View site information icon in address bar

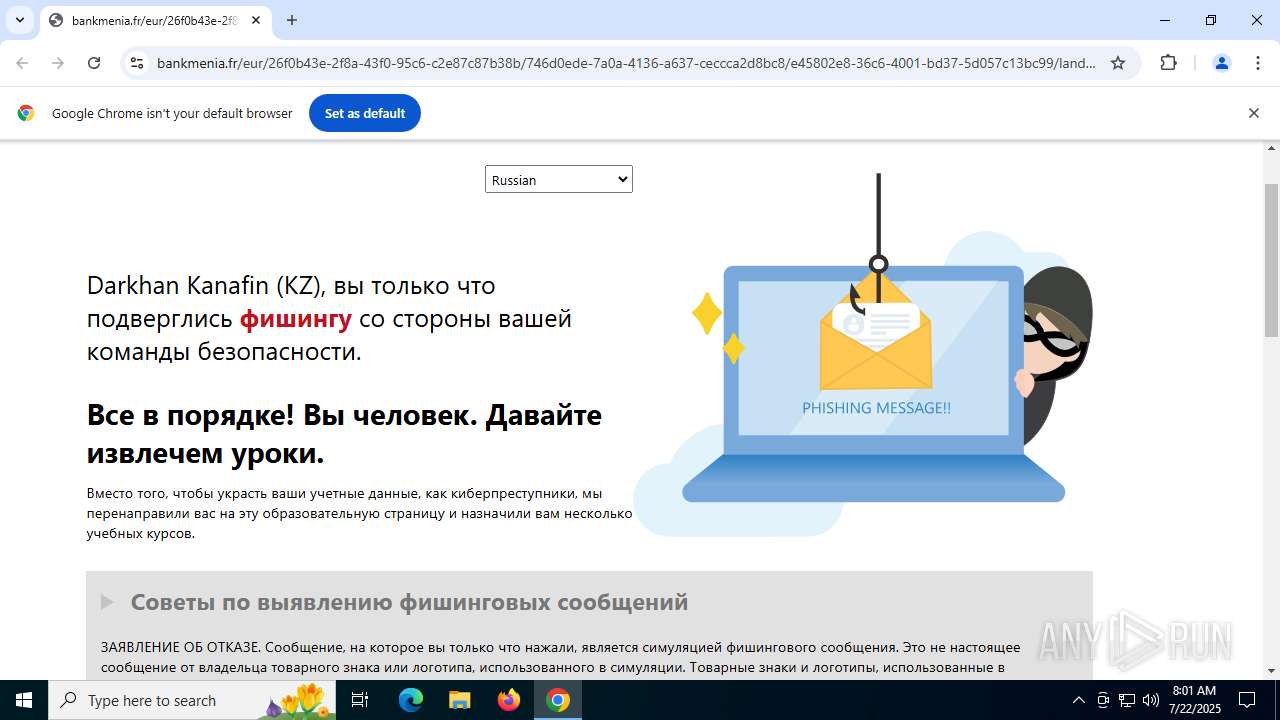138,63
